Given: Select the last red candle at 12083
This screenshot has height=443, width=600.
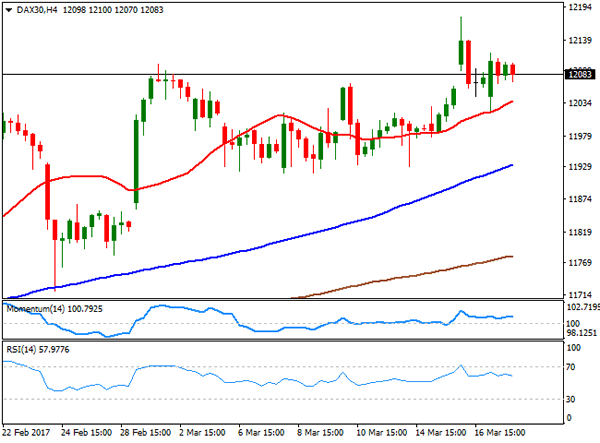Looking at the screenshot, I should 513,70.
